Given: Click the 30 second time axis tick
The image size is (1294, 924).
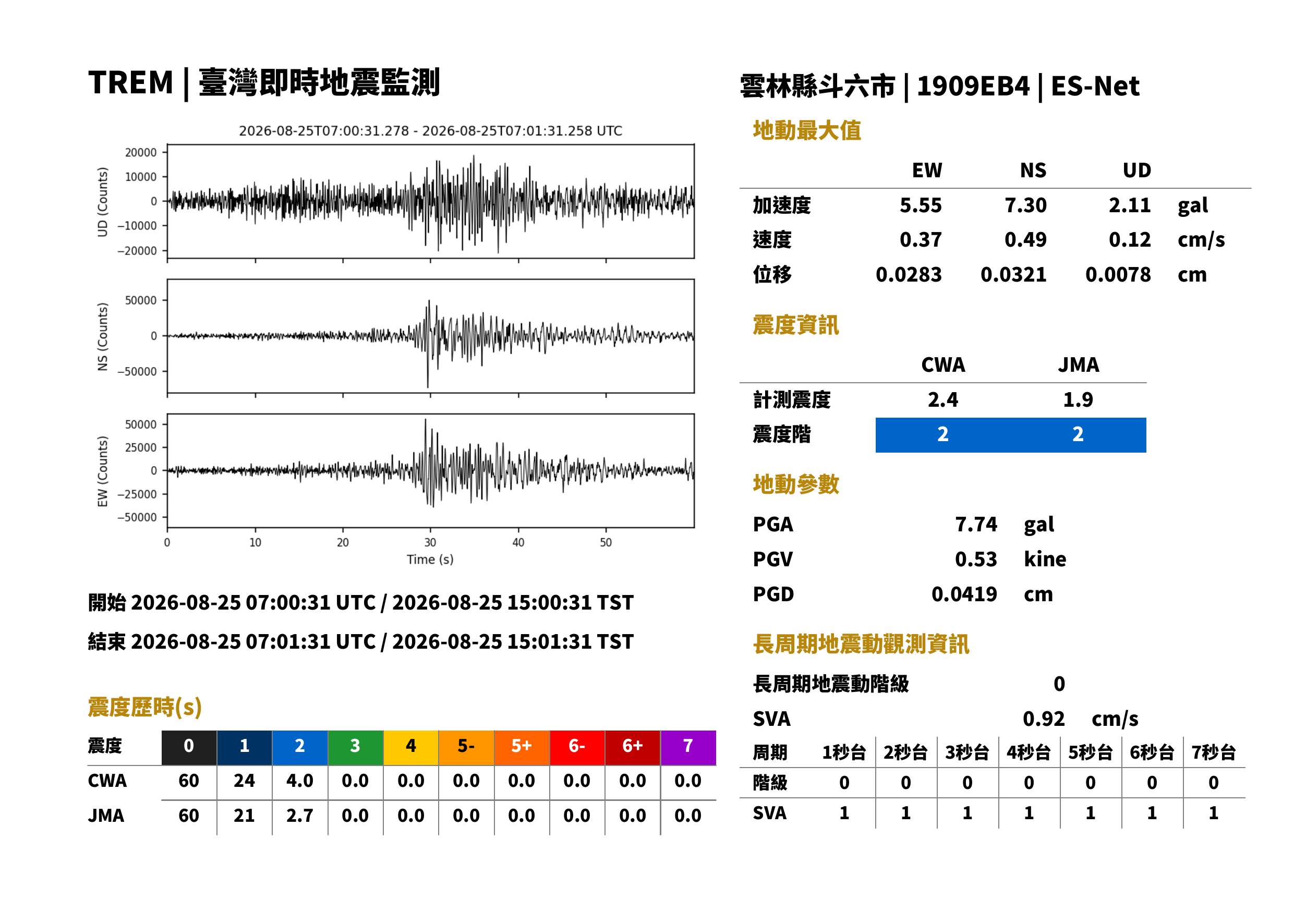Looking at the screenshot, I should pyautogui.click(x=430, y=542).
